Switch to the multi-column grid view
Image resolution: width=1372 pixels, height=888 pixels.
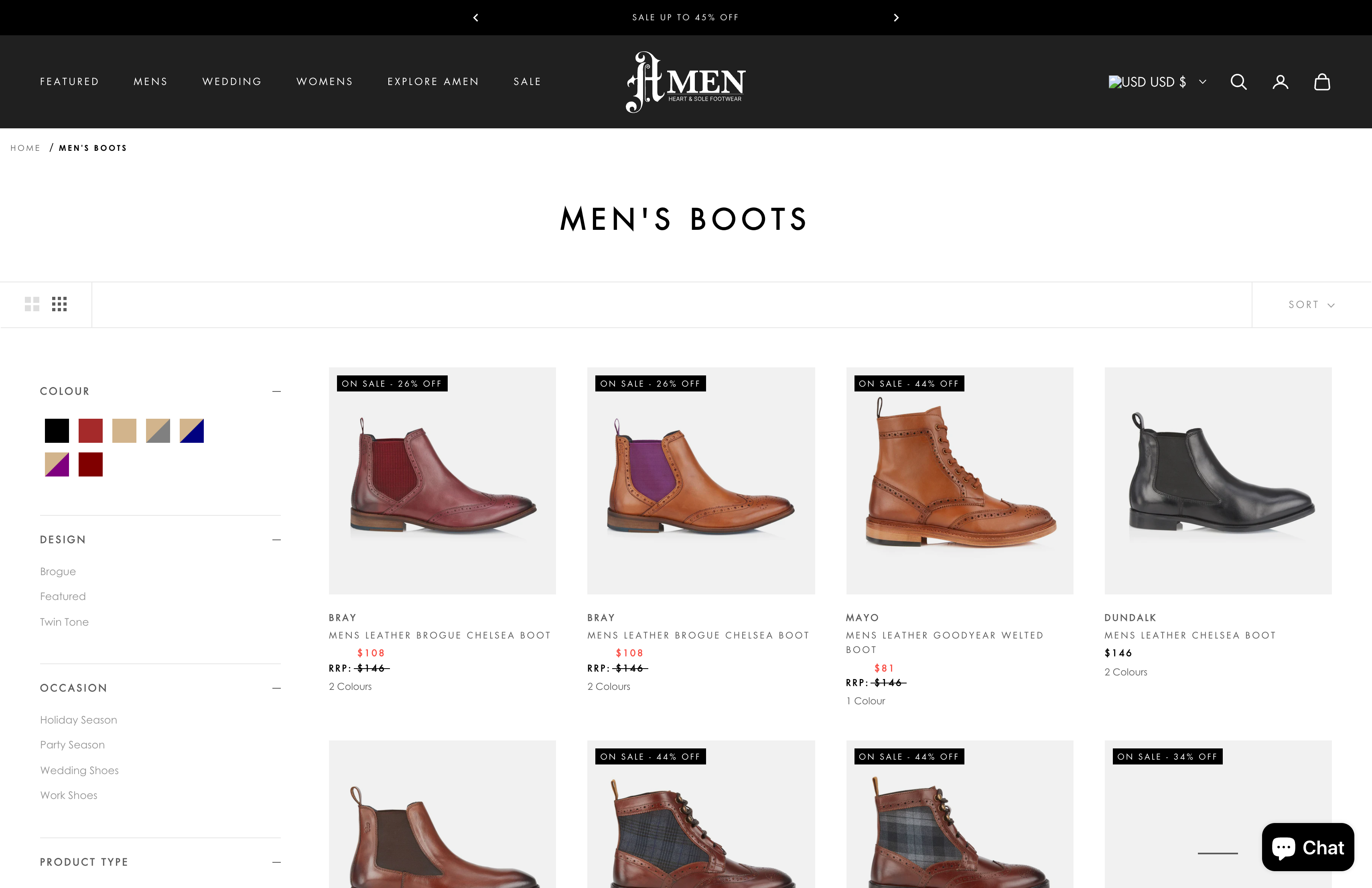pos(59,304)
